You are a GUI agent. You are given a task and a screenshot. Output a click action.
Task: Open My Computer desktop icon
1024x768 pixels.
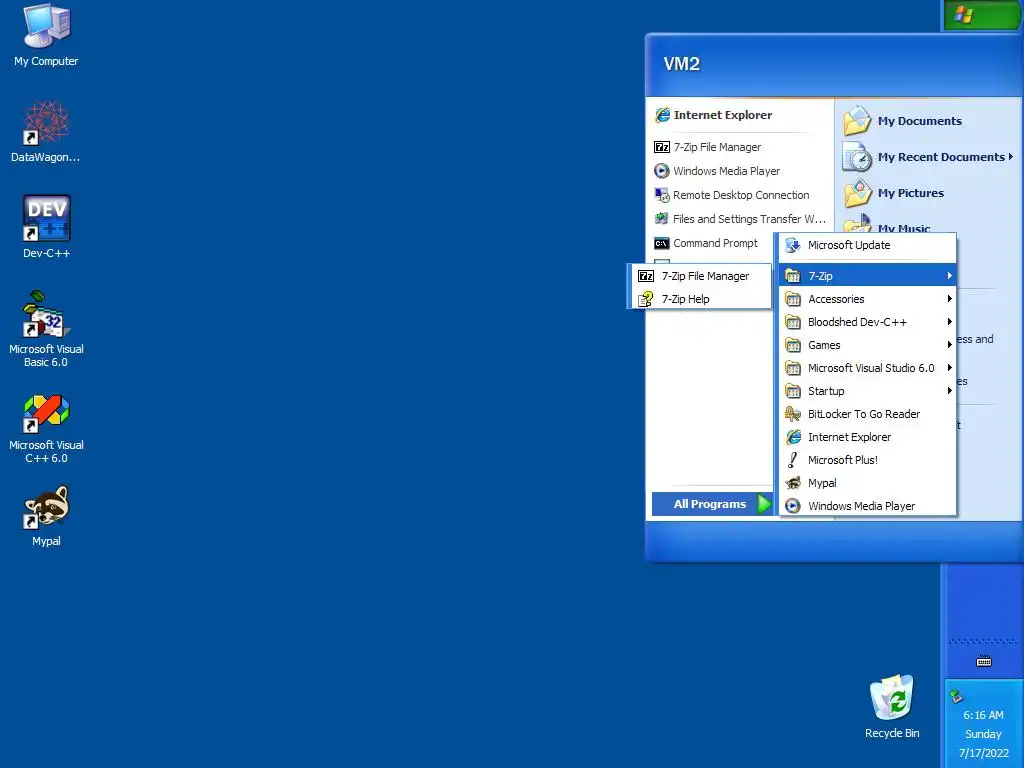(x=46, y=36)
